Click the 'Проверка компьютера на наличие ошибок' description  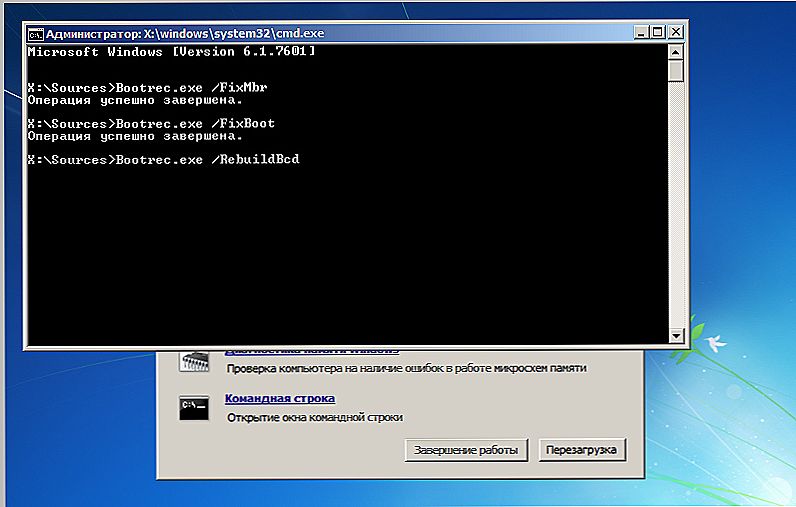(406, 368)
